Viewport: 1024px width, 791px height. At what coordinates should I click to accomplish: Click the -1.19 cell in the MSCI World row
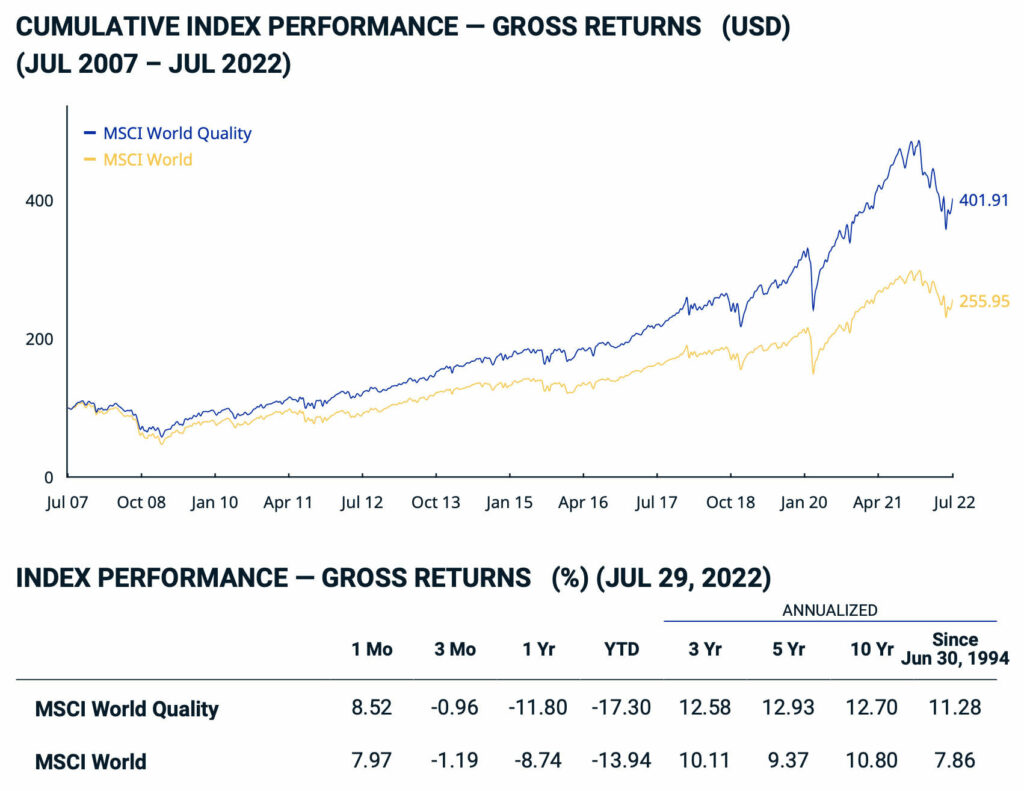[x=455, y=760]
